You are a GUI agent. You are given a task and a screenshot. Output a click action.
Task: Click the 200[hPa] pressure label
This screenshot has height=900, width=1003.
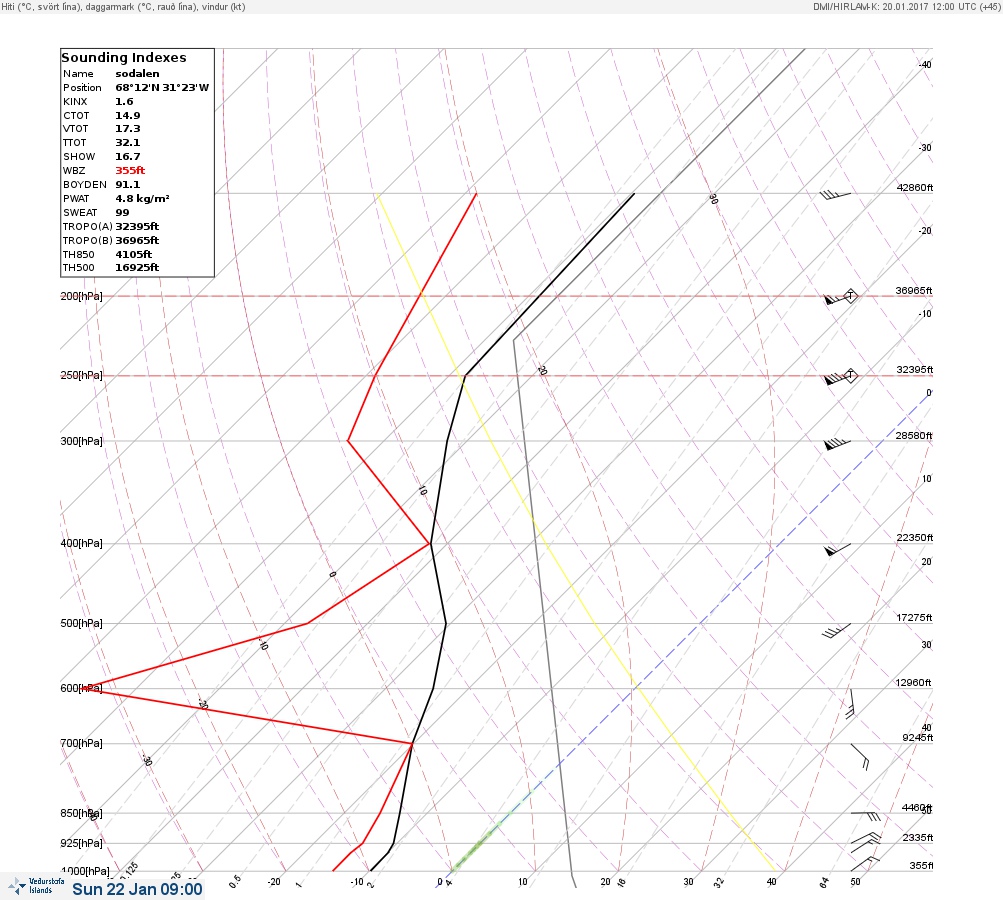click(81, 296)
